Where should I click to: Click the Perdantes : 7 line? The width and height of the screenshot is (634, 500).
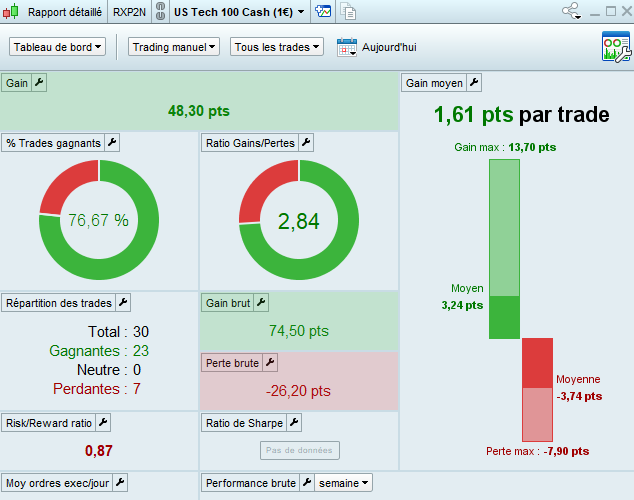point(97,389)
